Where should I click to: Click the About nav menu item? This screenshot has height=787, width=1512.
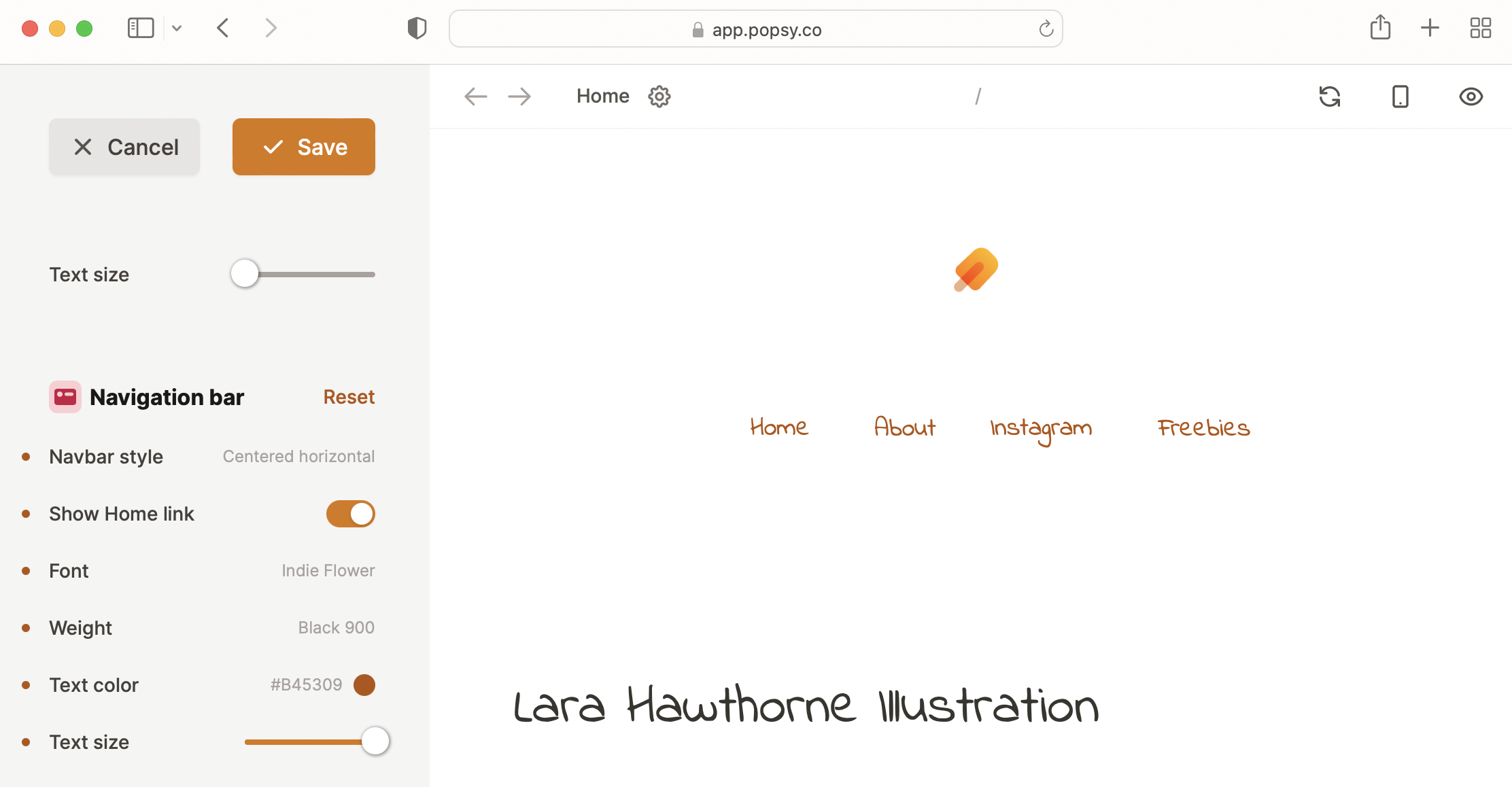coord(904,427)
